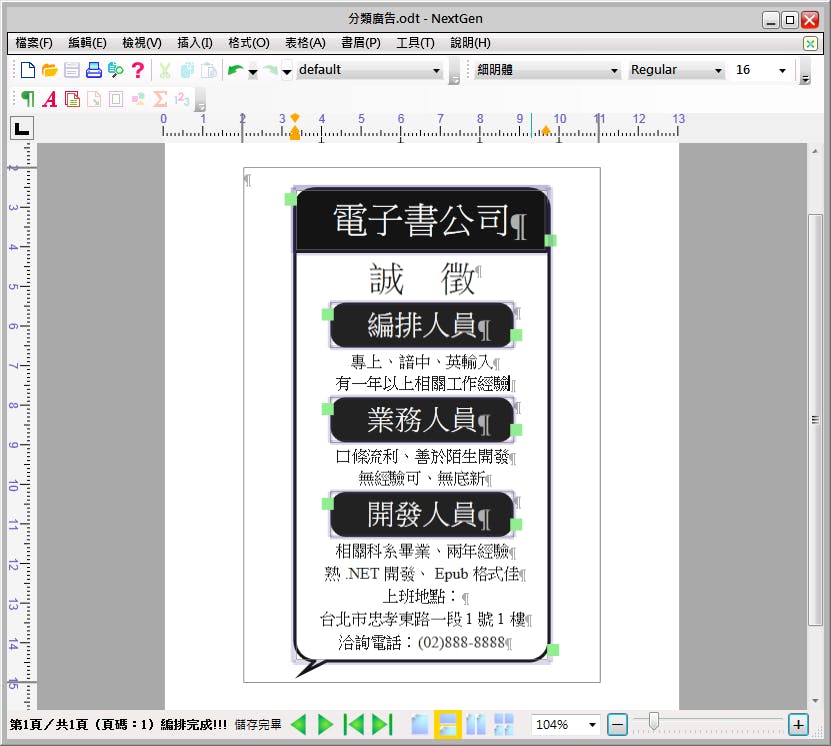Viewport: 831px width, 746px height.
Task: Click the green Undo arrow
Action: point(234,70)
